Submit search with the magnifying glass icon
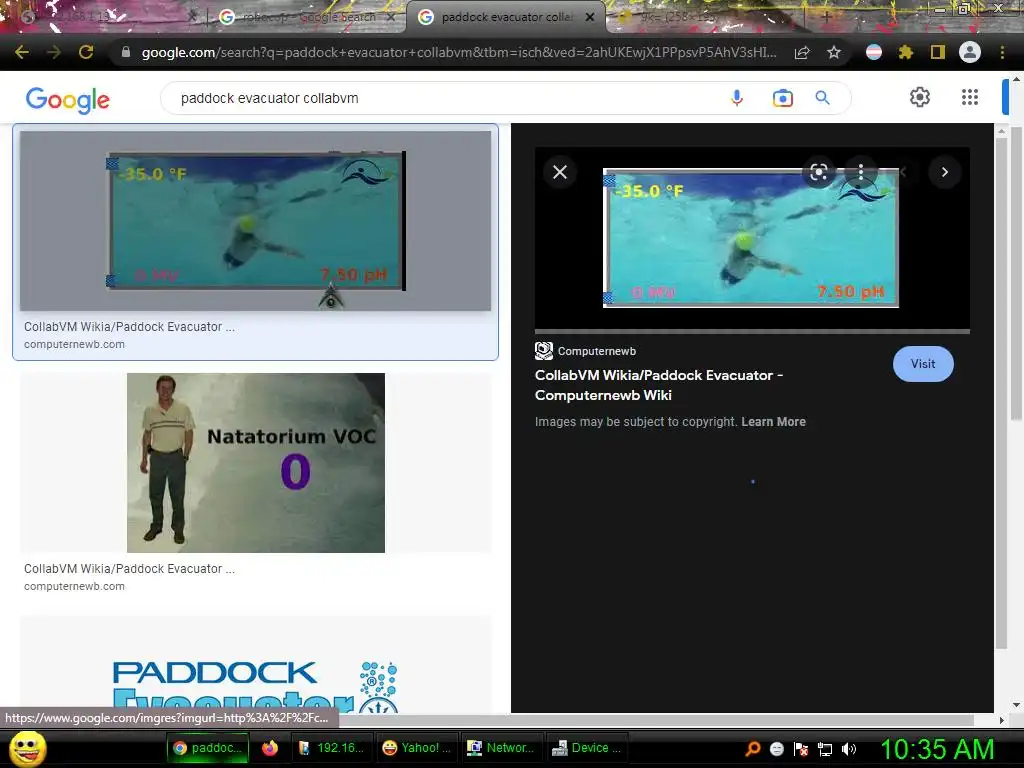1024x768 pixels. tap(822, 98)
